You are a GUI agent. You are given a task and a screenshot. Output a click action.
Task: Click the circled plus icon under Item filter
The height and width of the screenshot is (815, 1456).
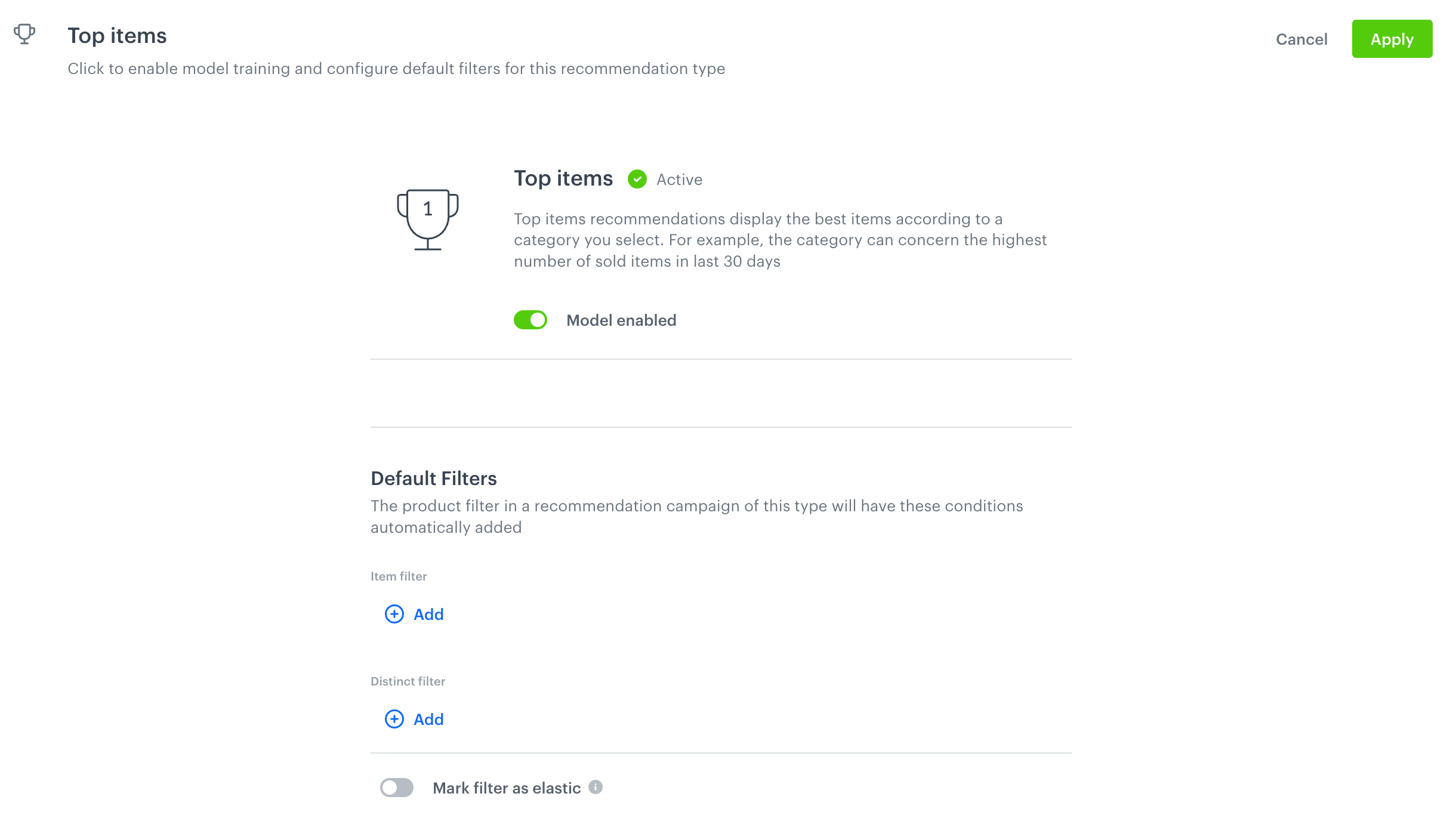click(394, 614)
